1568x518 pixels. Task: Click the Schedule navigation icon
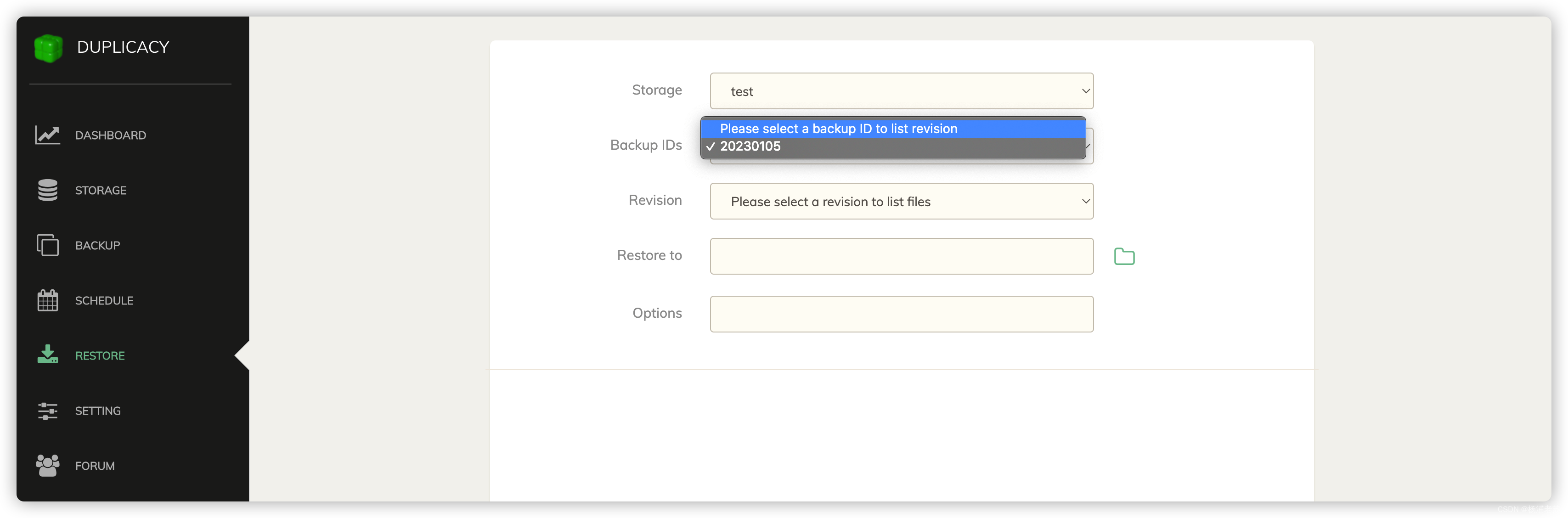click(x=47, y=300)
